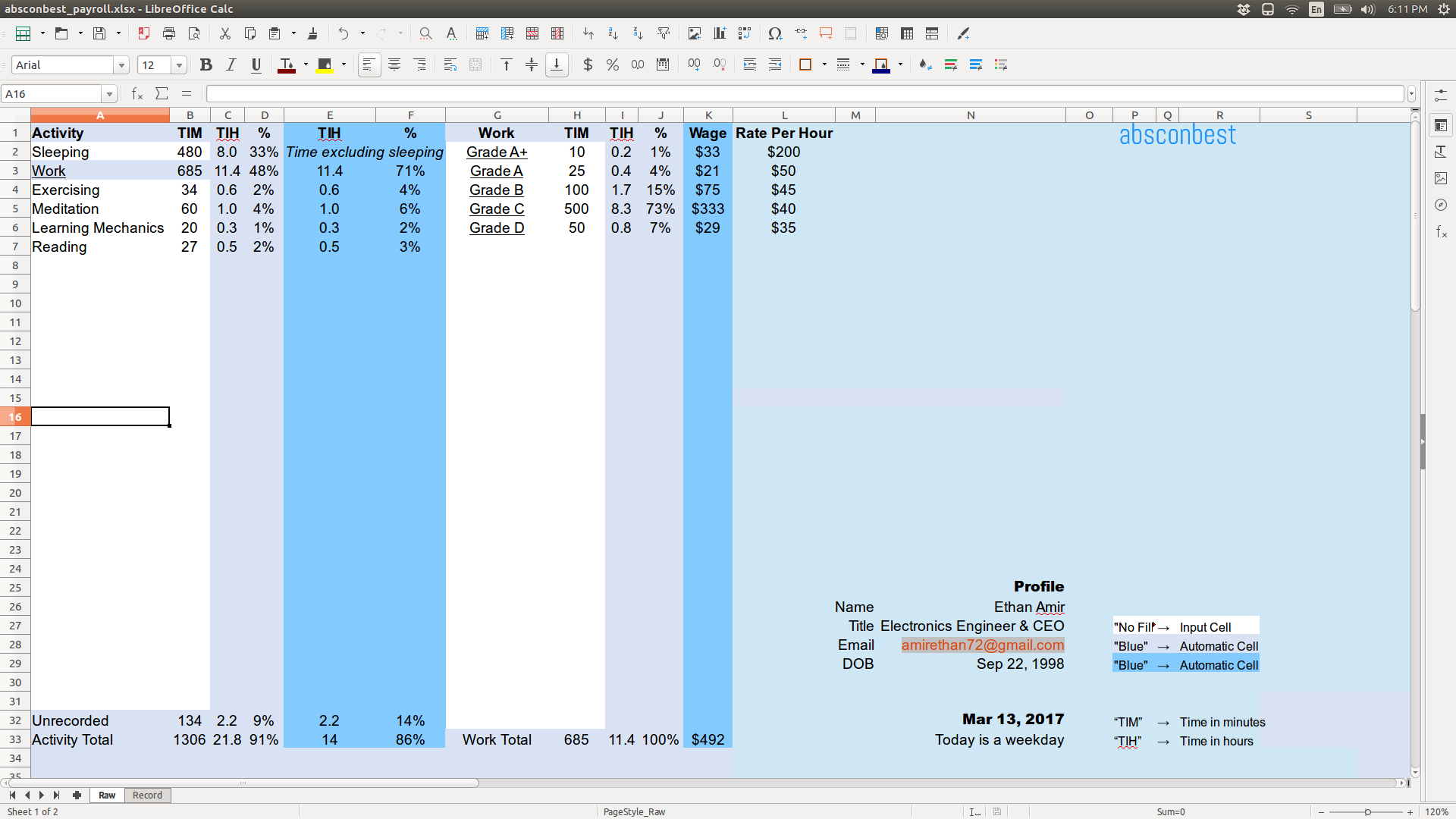Toggle Bold formatting

(x=206, y=65)
